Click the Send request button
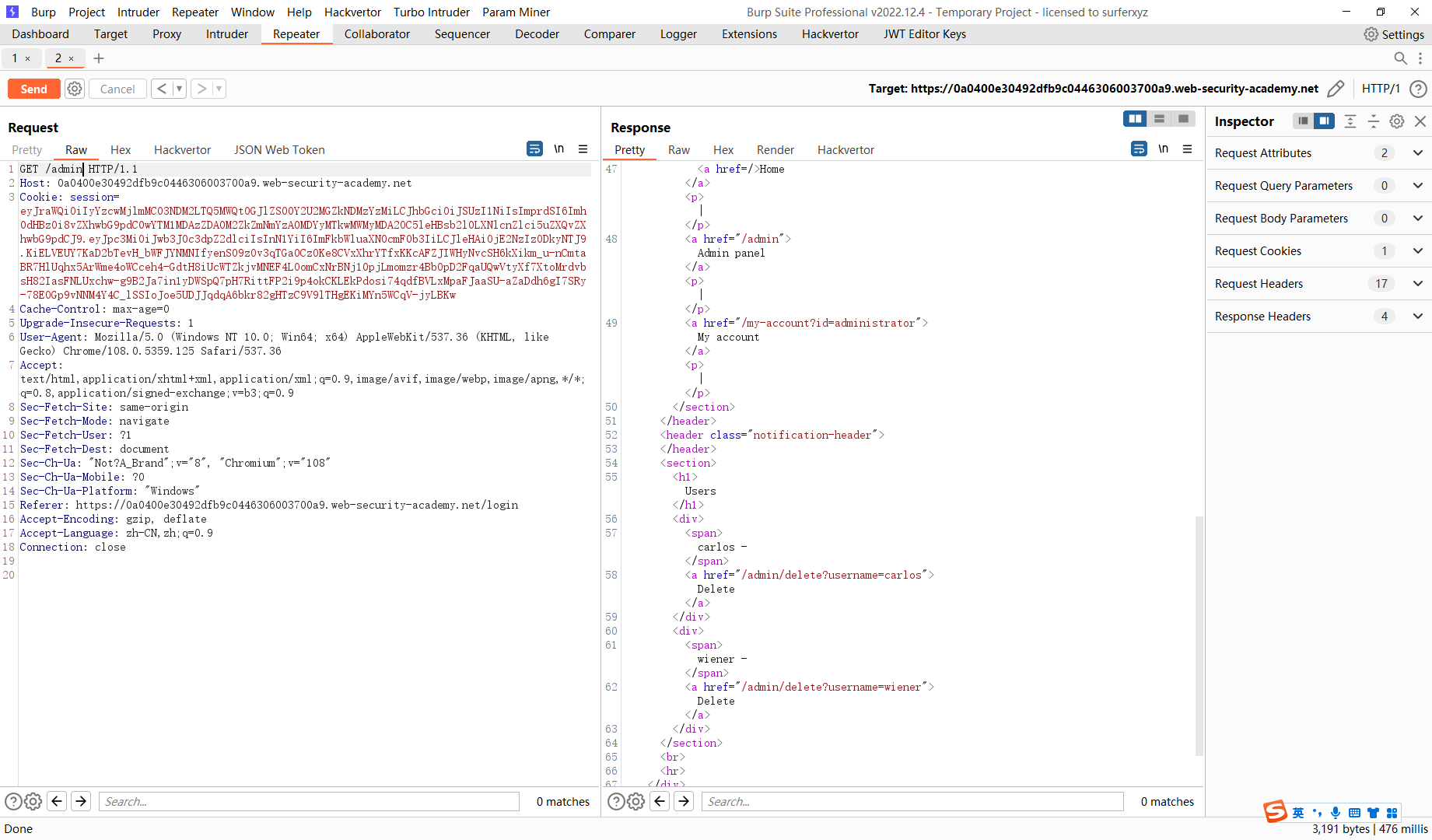 pos(33,89)
